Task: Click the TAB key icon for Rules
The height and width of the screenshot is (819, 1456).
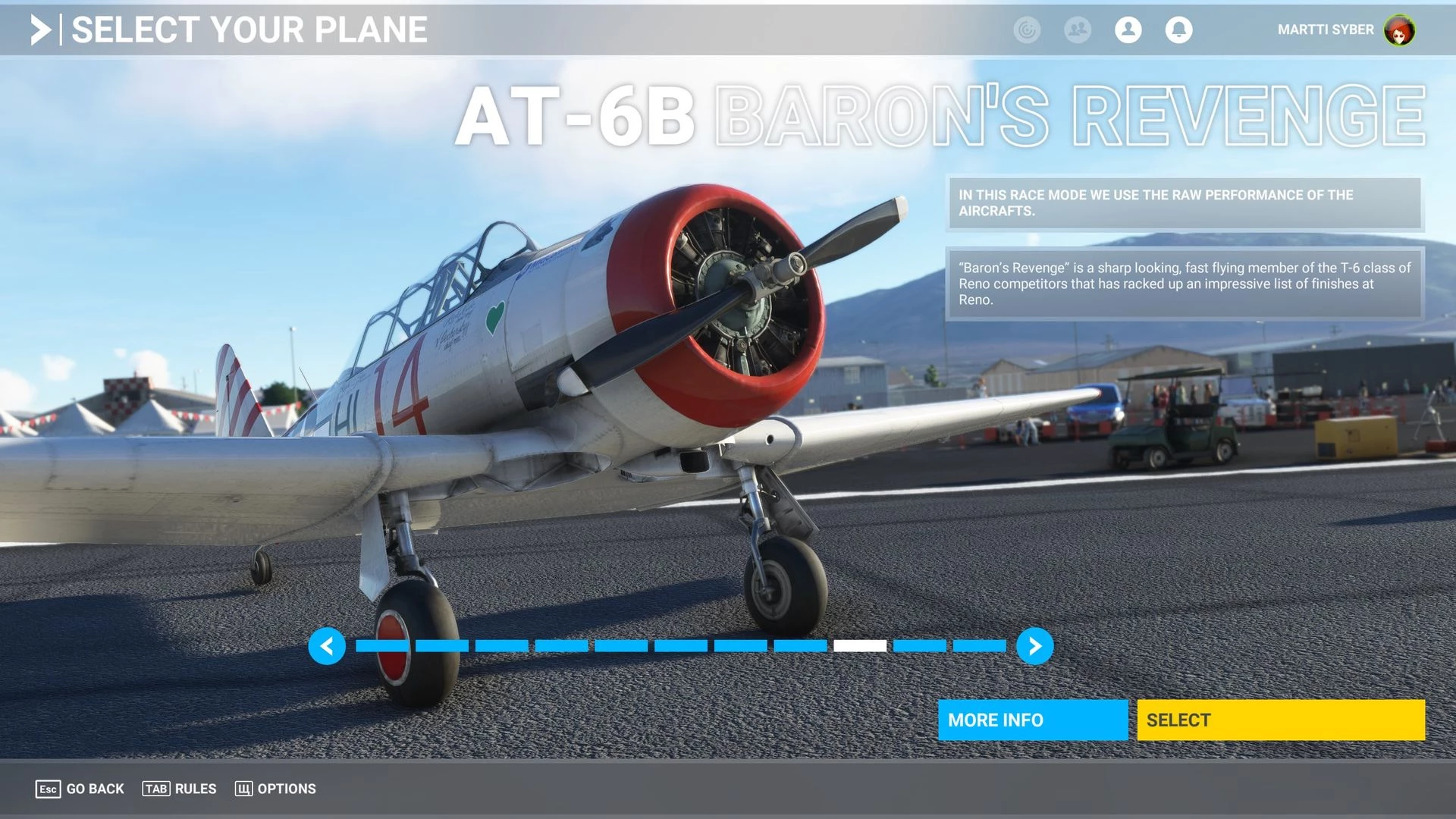Action: pyautogui.click(x=156, y=789)
